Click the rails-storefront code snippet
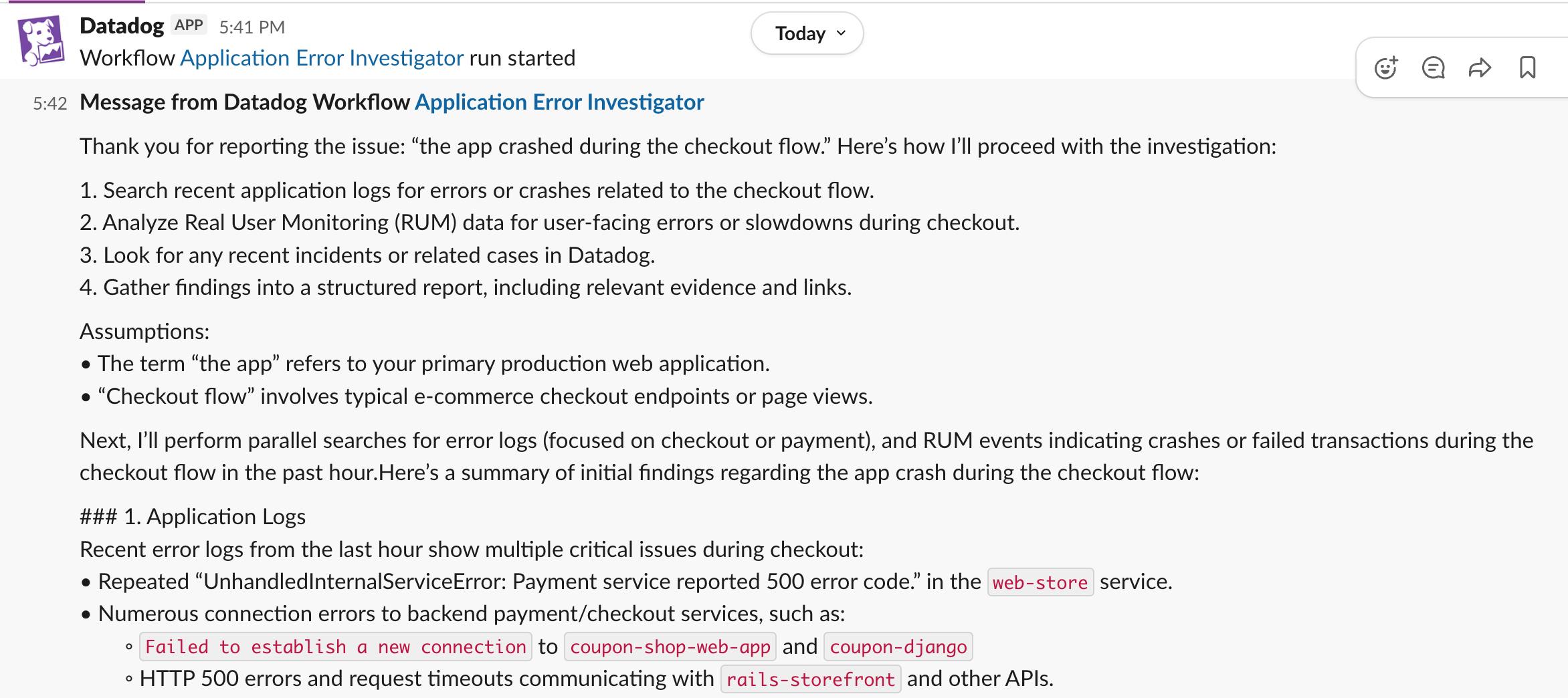The height and width of the screenshot is (698, 1568). [x=811, y=679]
